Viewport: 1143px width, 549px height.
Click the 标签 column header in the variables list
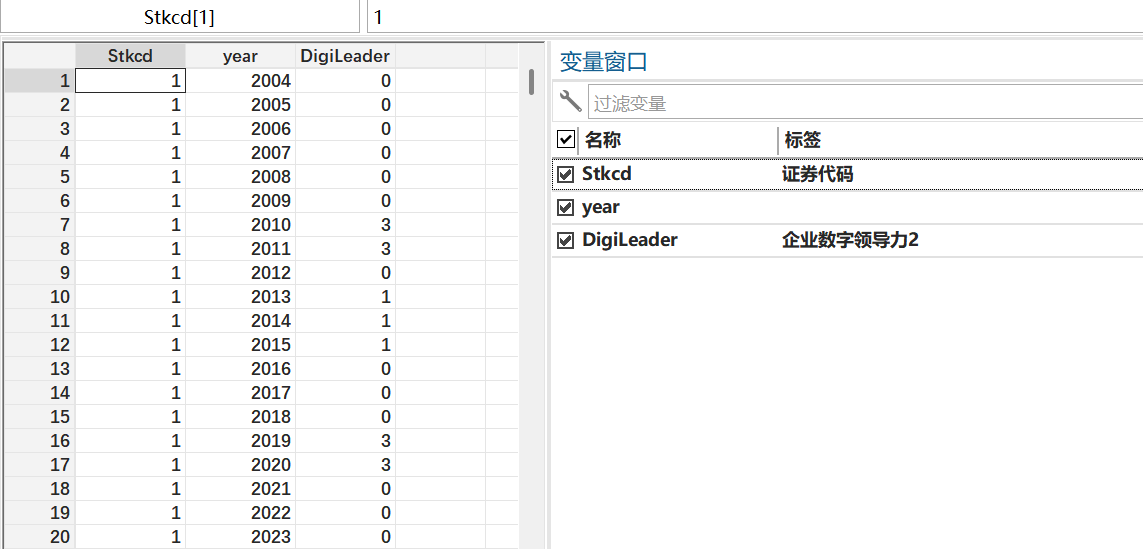tap(803, 140)
